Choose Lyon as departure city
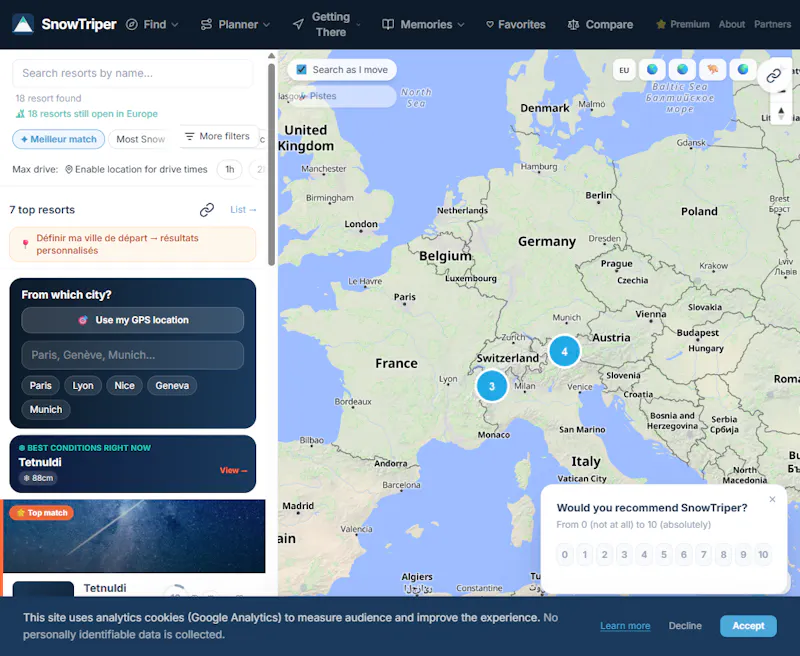 83,386
